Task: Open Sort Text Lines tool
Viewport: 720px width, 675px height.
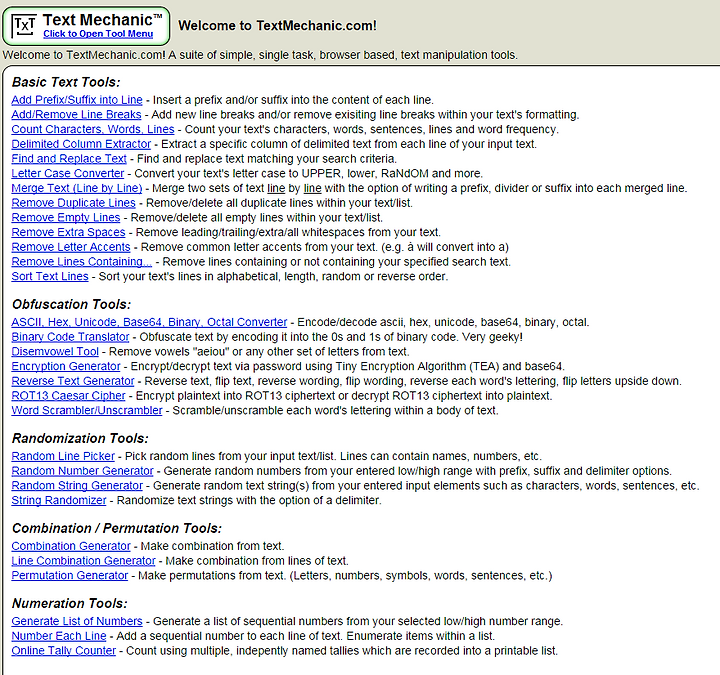Action: pos(50,276)
